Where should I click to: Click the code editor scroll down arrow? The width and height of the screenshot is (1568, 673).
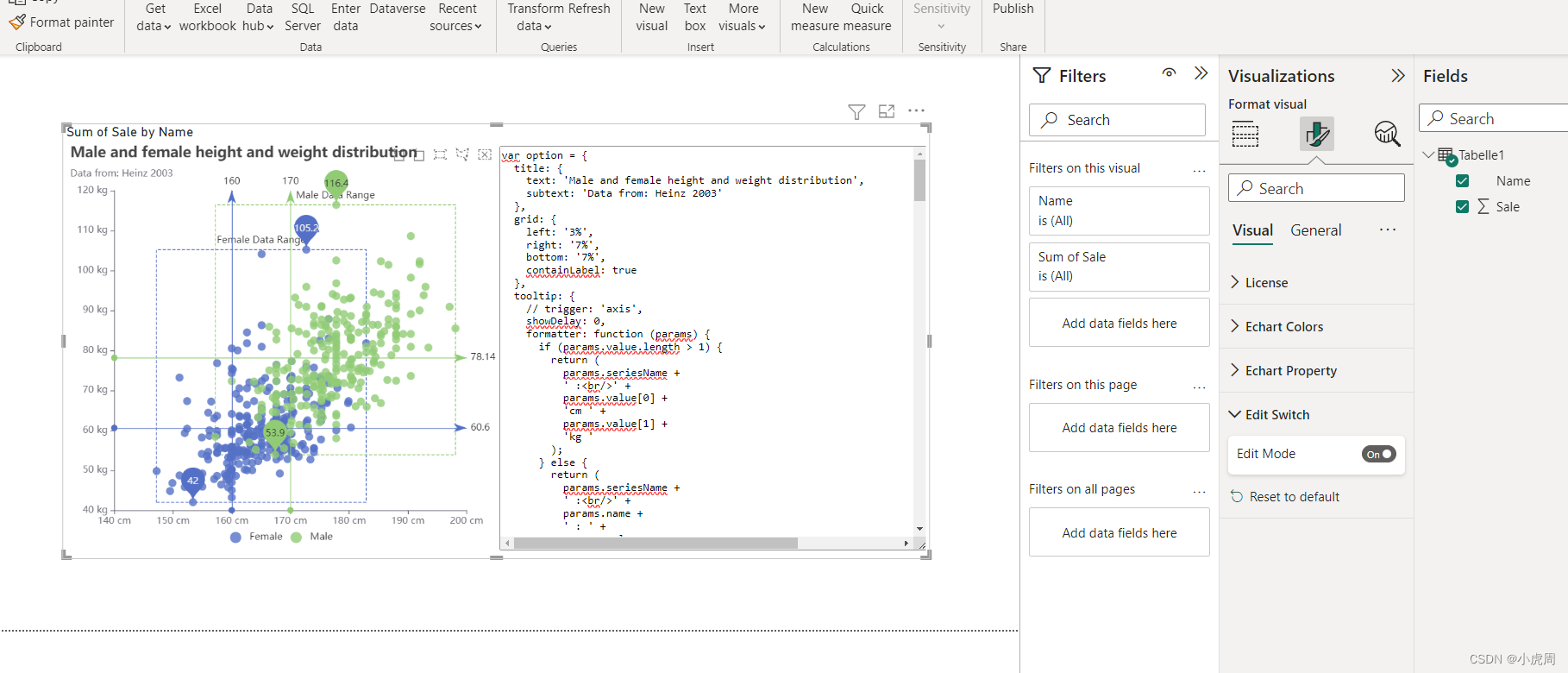[x=920, y=528]
